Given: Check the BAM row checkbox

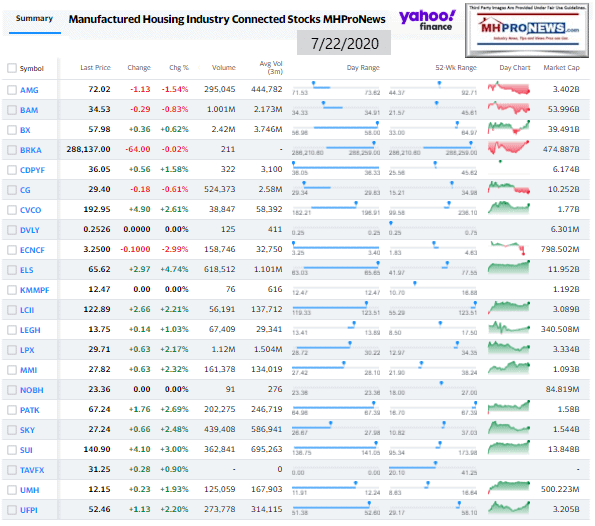Looking at the screenshot, I should [12, 110].
